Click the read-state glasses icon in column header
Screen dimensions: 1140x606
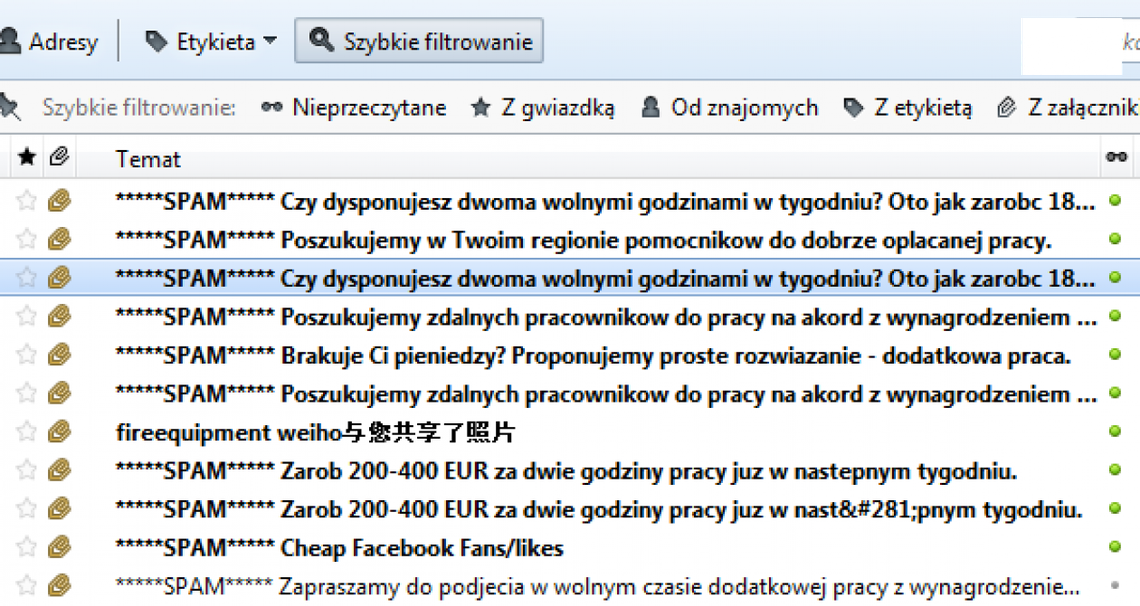(1116, 157)
